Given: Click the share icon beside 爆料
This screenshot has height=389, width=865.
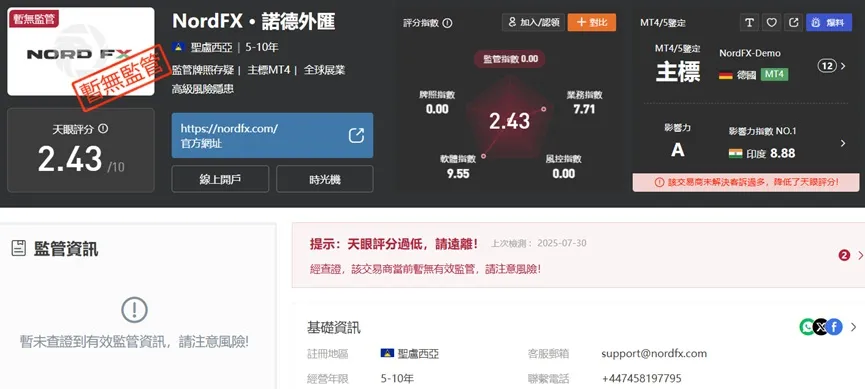Looking at the screenshot, I should tap(793, 23).
